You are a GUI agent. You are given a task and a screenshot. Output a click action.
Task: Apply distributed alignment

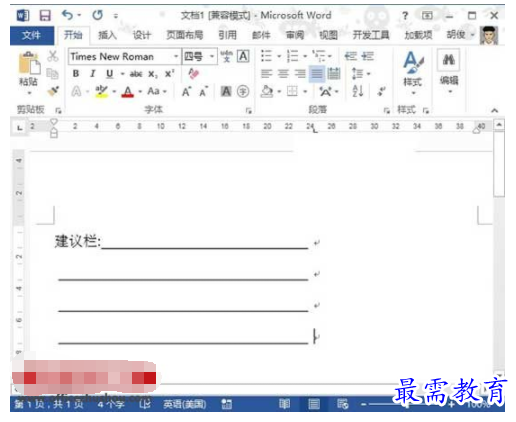pos(334,73)
